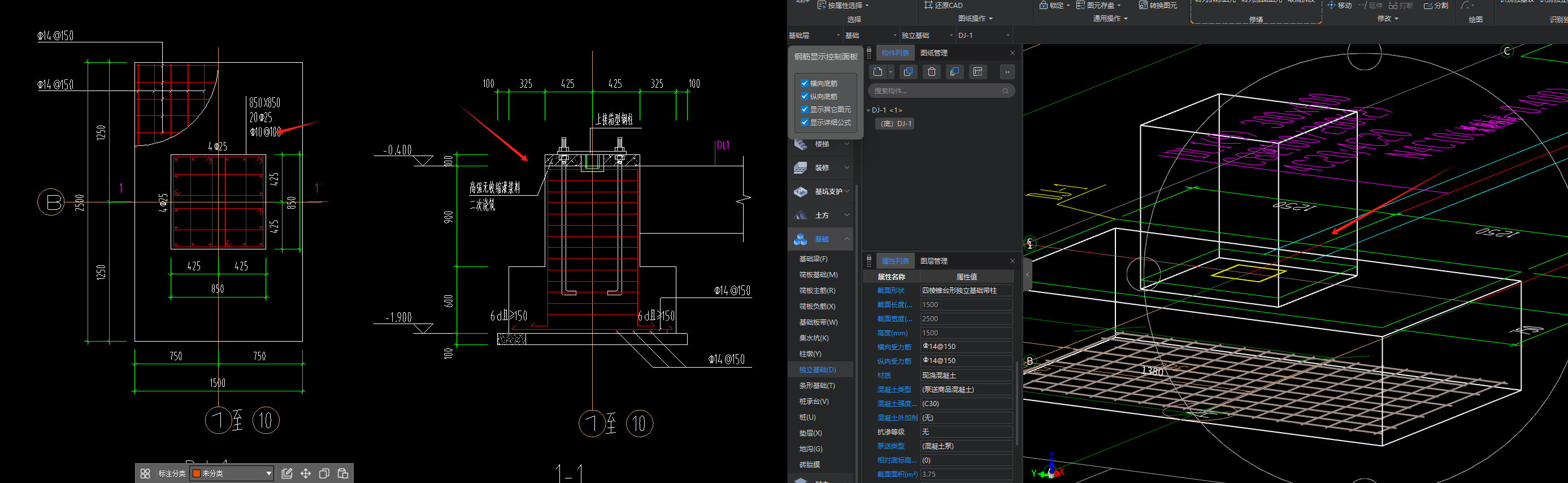The image size is (1568, 483).
Task: Uncheck the 横向底筋 checkbox
Action: (804, 83)
